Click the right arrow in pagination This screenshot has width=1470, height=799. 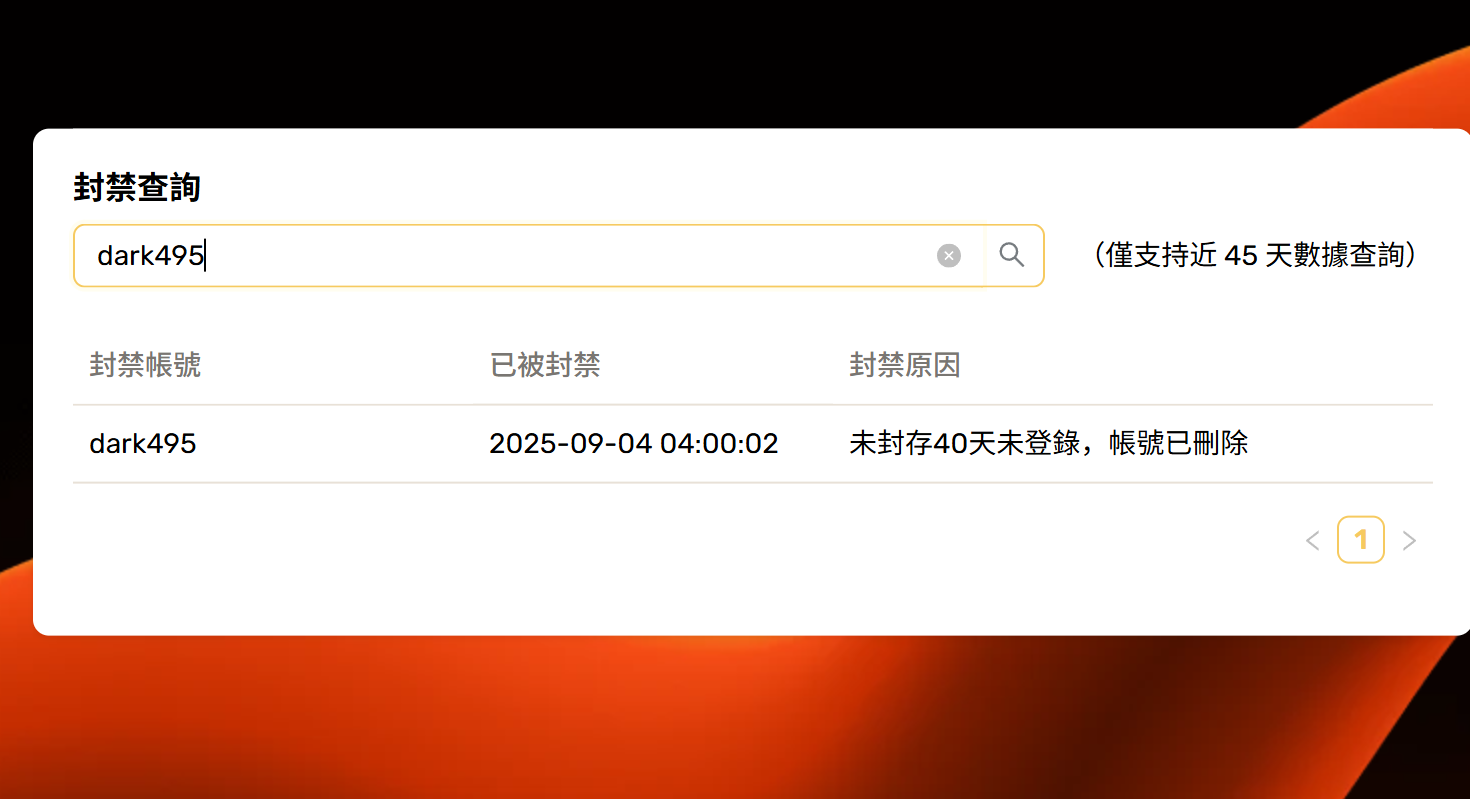point(1410,540)
